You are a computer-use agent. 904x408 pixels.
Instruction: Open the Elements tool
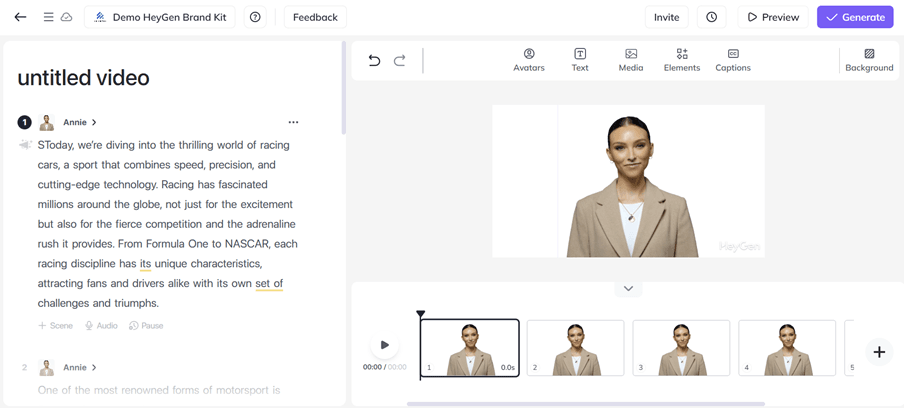click(x=682, y=60)
